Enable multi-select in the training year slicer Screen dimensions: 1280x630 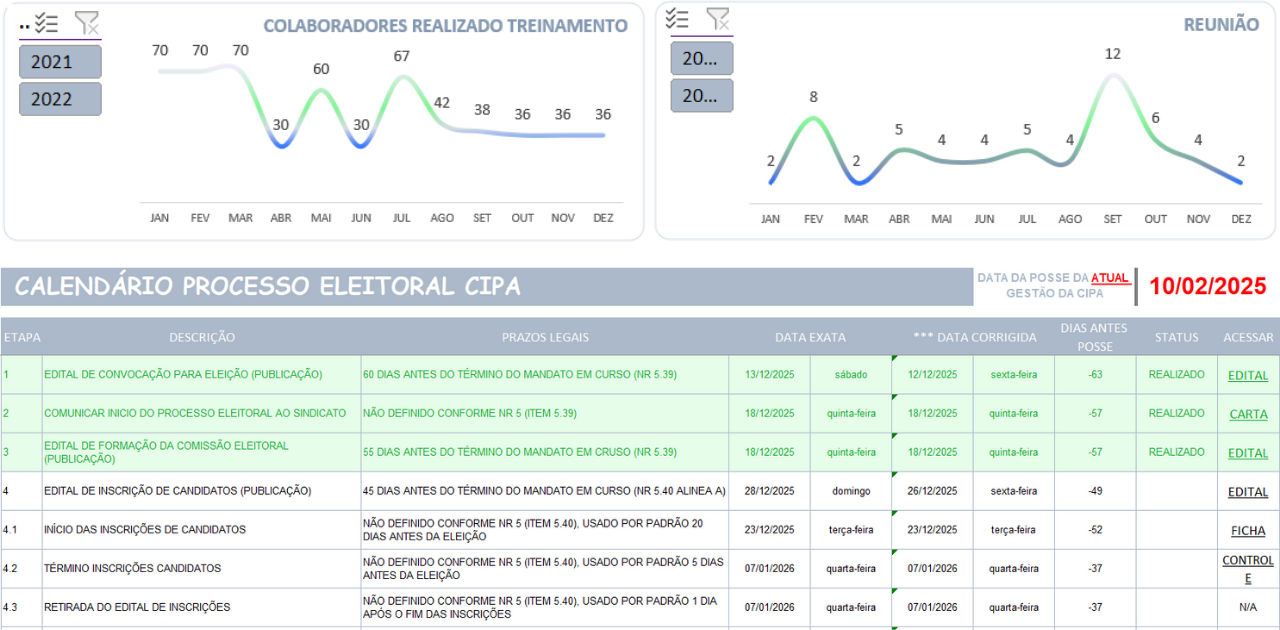(46, 23)
